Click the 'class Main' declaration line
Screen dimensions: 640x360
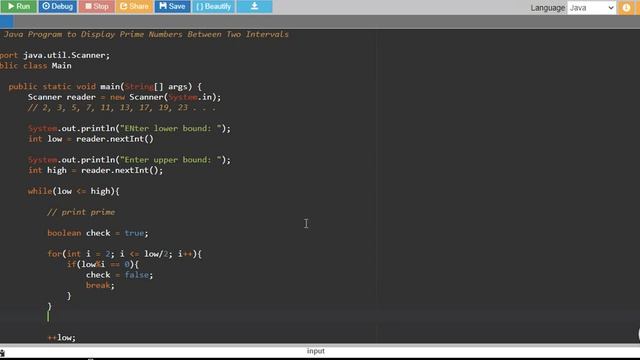(x=36, y=66)
